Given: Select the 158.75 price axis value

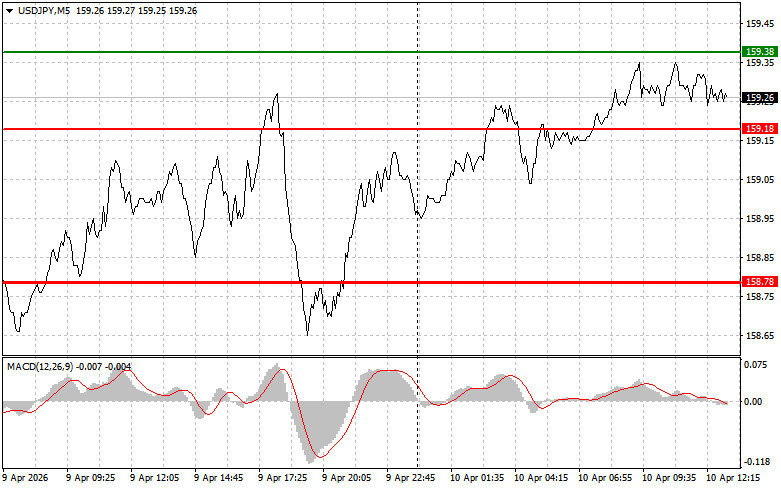Looking at the screenshot, I should (760, 297).
